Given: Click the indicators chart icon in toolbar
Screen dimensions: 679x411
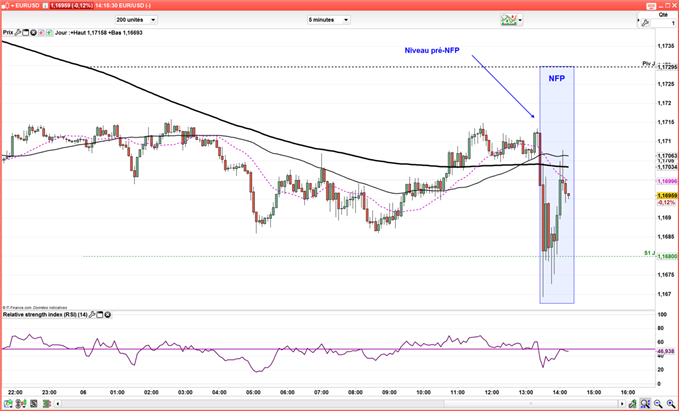Looking at the screenshot, I should click(509, 20).
